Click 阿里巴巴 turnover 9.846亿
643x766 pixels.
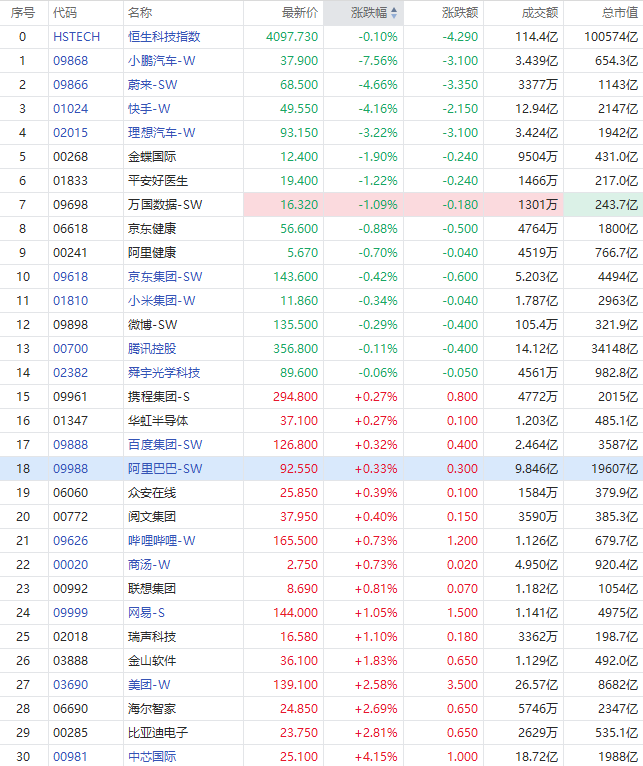tap(536, 468)
